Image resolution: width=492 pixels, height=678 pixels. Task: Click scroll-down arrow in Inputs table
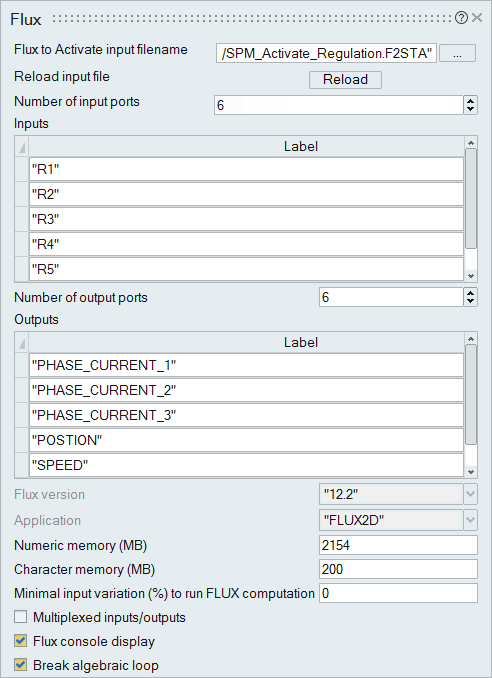click(471, 275)
